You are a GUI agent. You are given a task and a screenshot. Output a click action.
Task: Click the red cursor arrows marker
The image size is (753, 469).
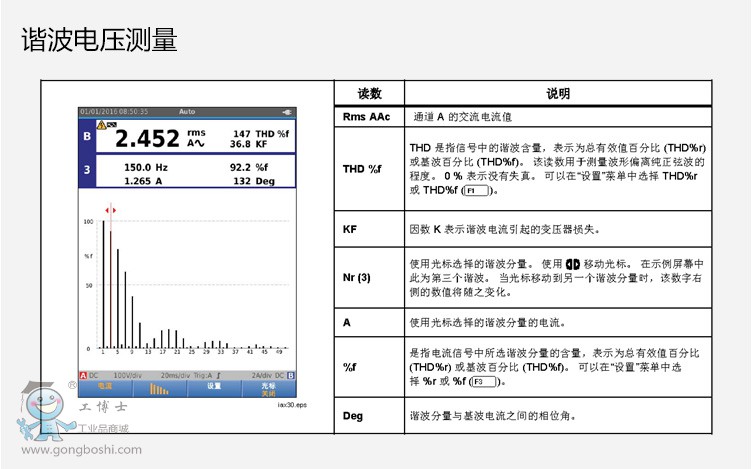110,211
